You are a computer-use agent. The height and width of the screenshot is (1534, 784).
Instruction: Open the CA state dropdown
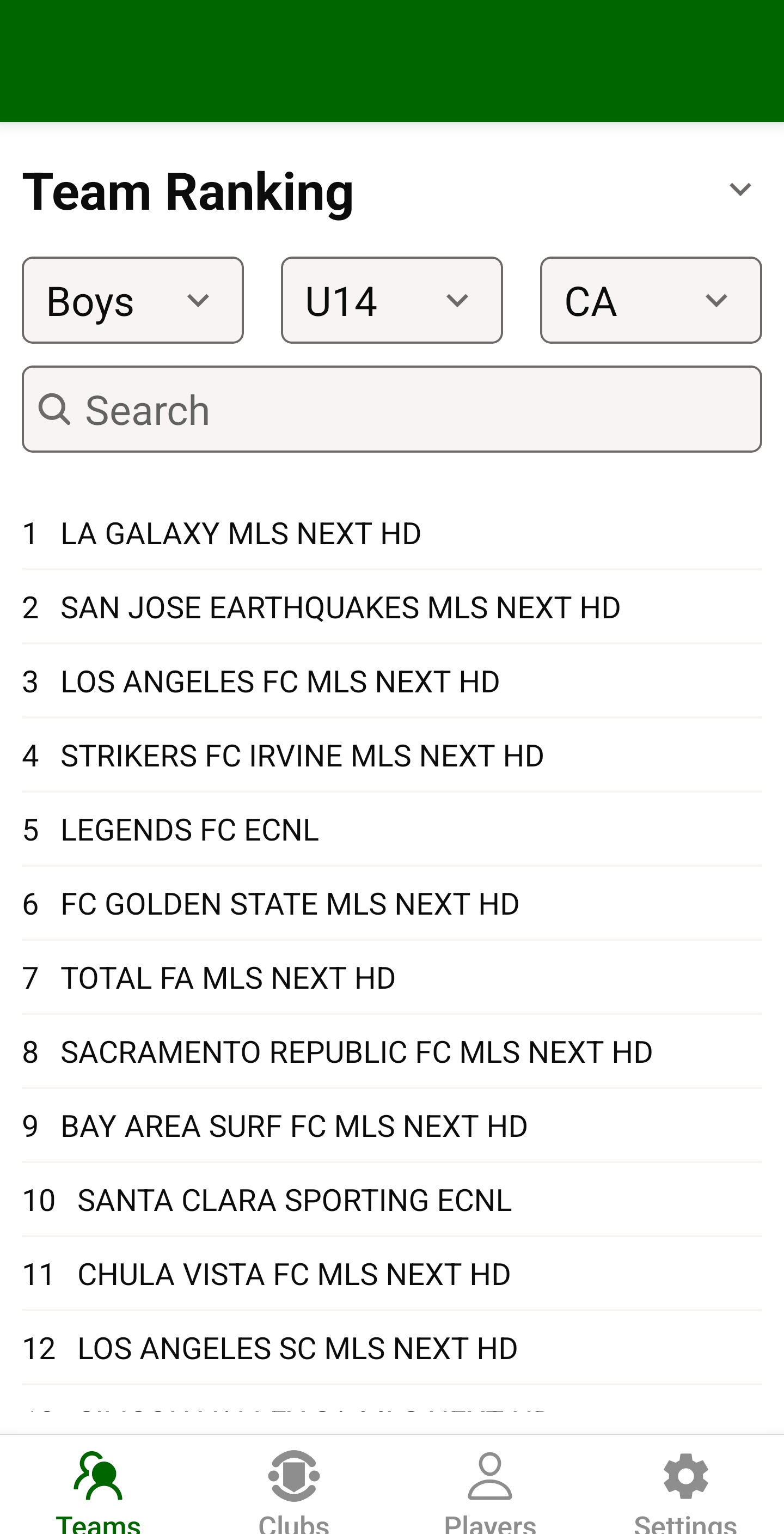pos(651,301)
